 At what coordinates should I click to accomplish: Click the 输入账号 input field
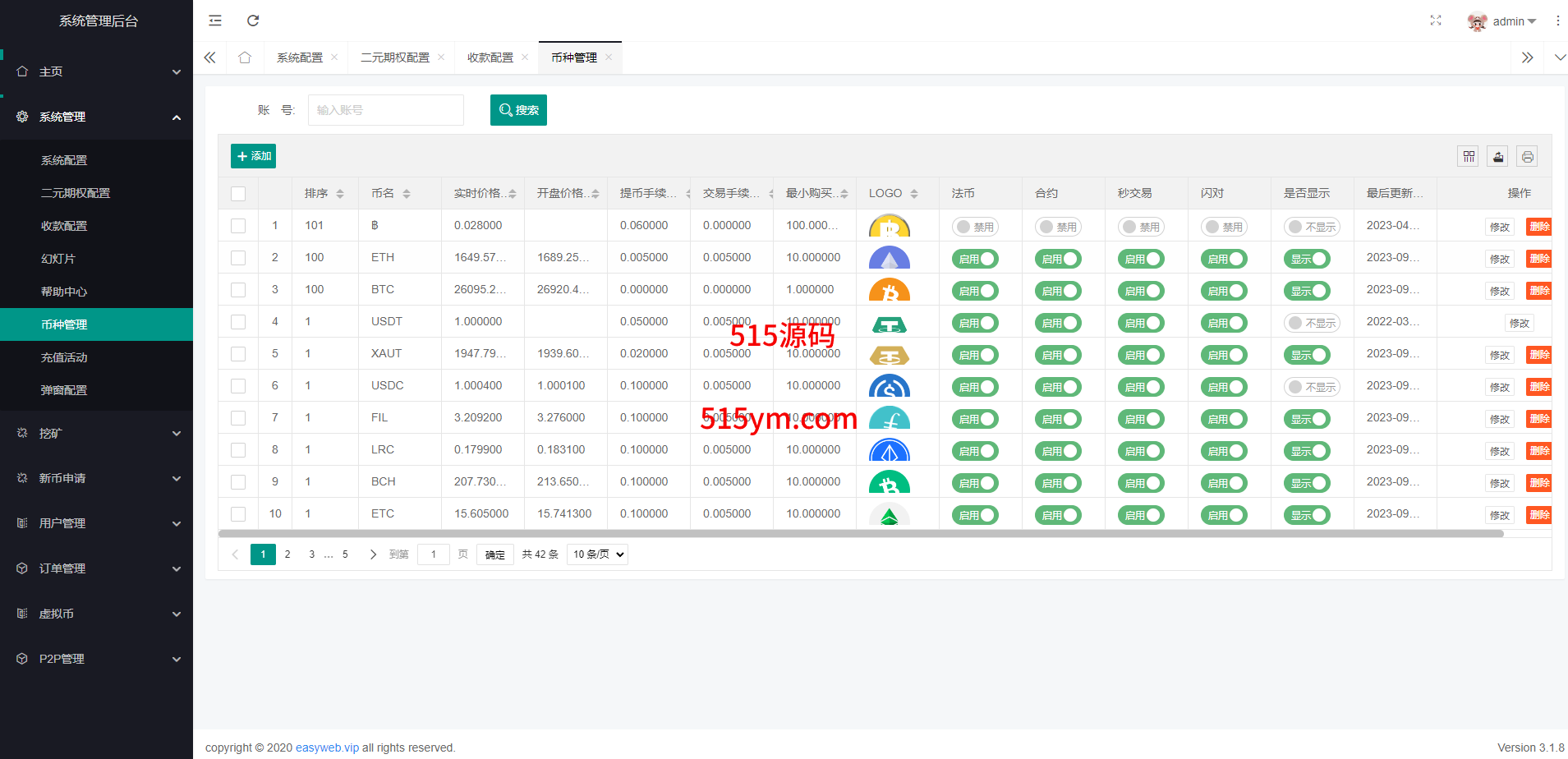click(x=385, y=110)
